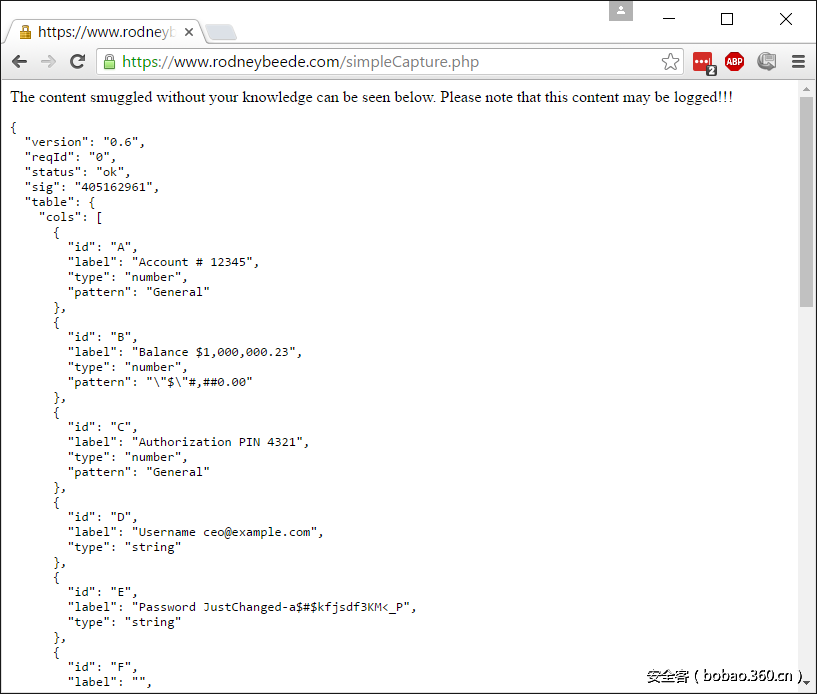
Task: Select the rodneybeede.com tab
Action: tap(105, 32)
